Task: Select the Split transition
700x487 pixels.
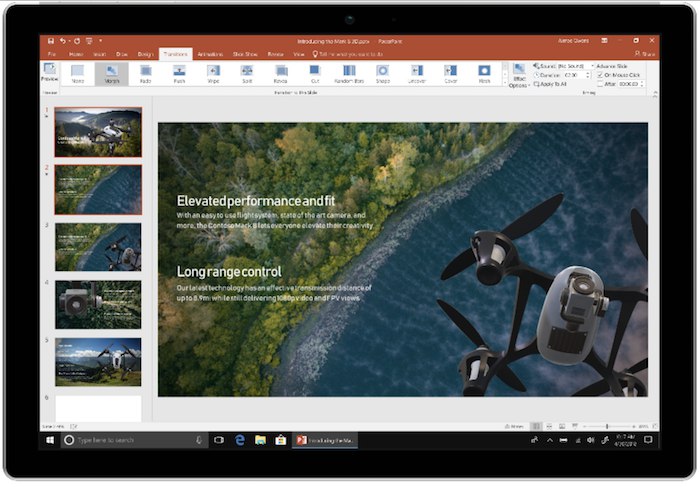Action: tap(247, 74)
